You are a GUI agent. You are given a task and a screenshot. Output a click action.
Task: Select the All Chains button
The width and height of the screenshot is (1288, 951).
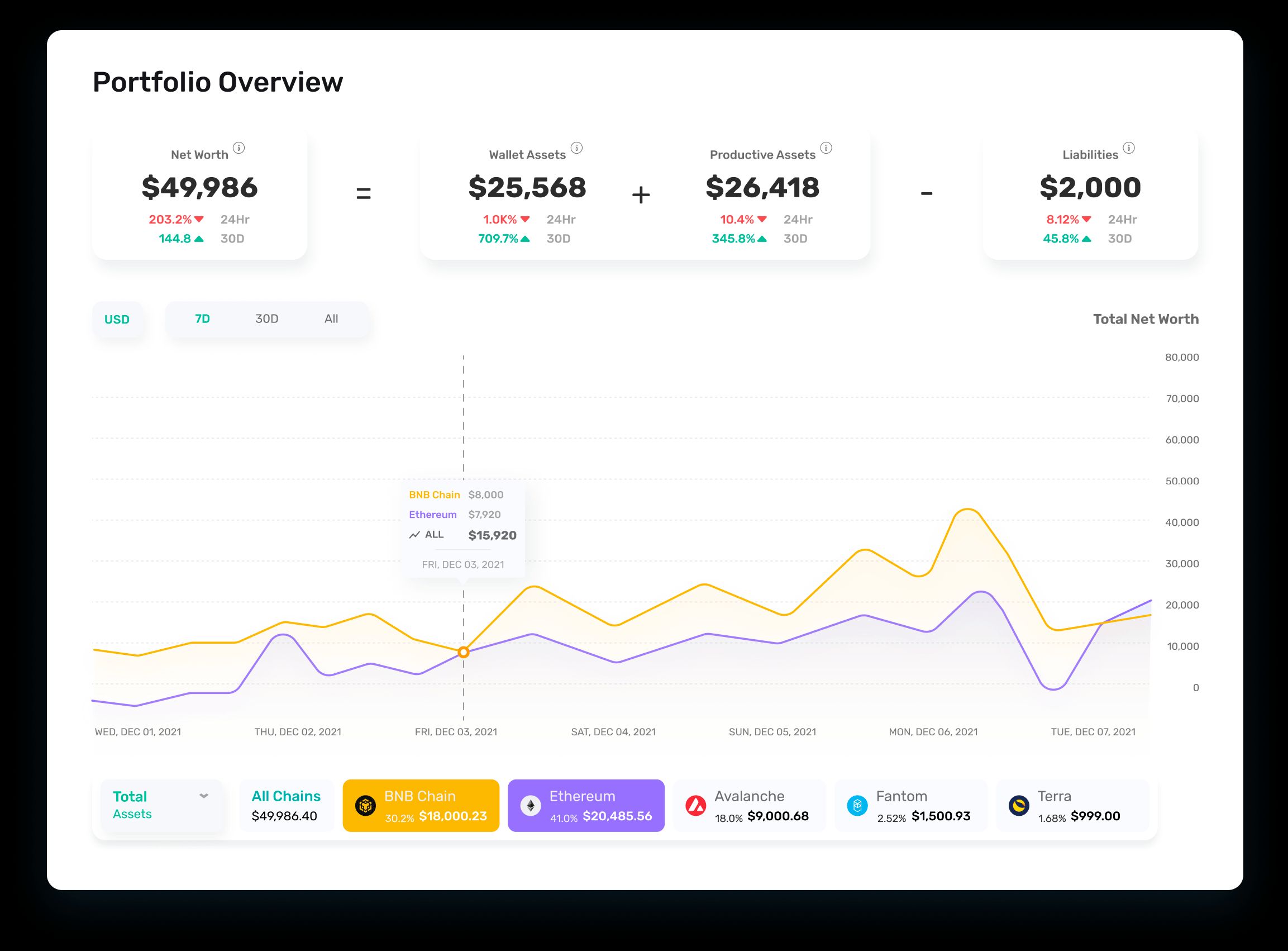[286, 805]
